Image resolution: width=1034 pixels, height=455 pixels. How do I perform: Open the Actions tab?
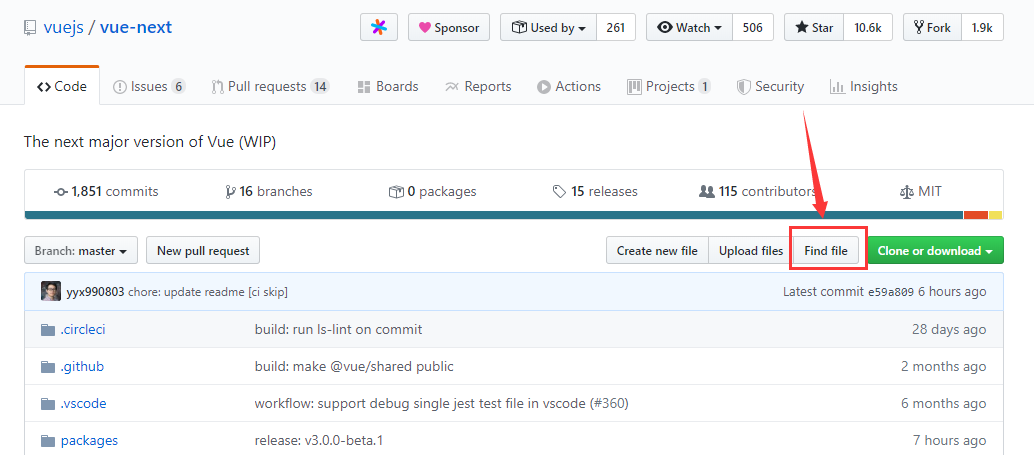(568, 86)
